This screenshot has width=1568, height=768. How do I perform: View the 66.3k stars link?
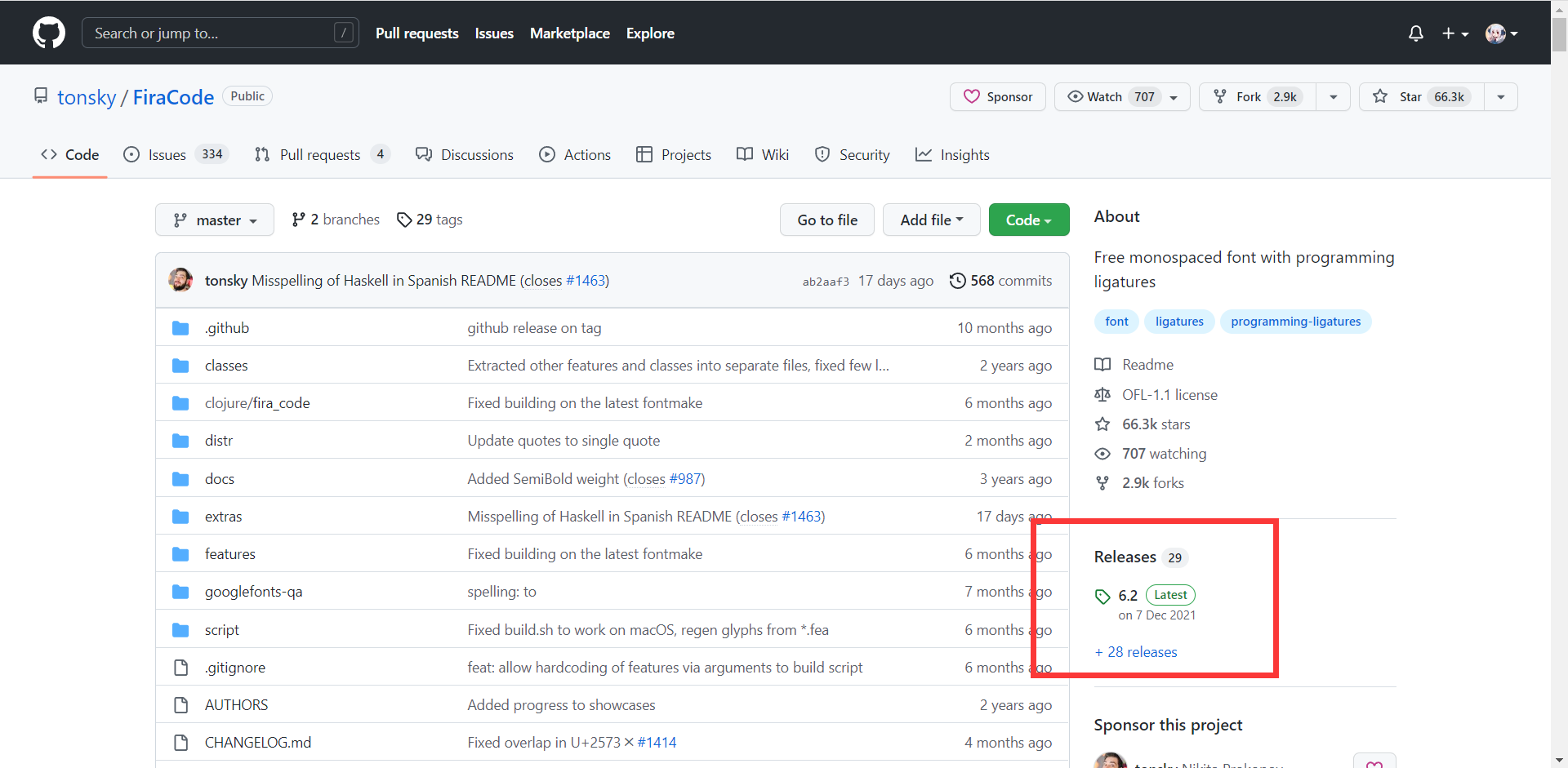[1143, 424]
